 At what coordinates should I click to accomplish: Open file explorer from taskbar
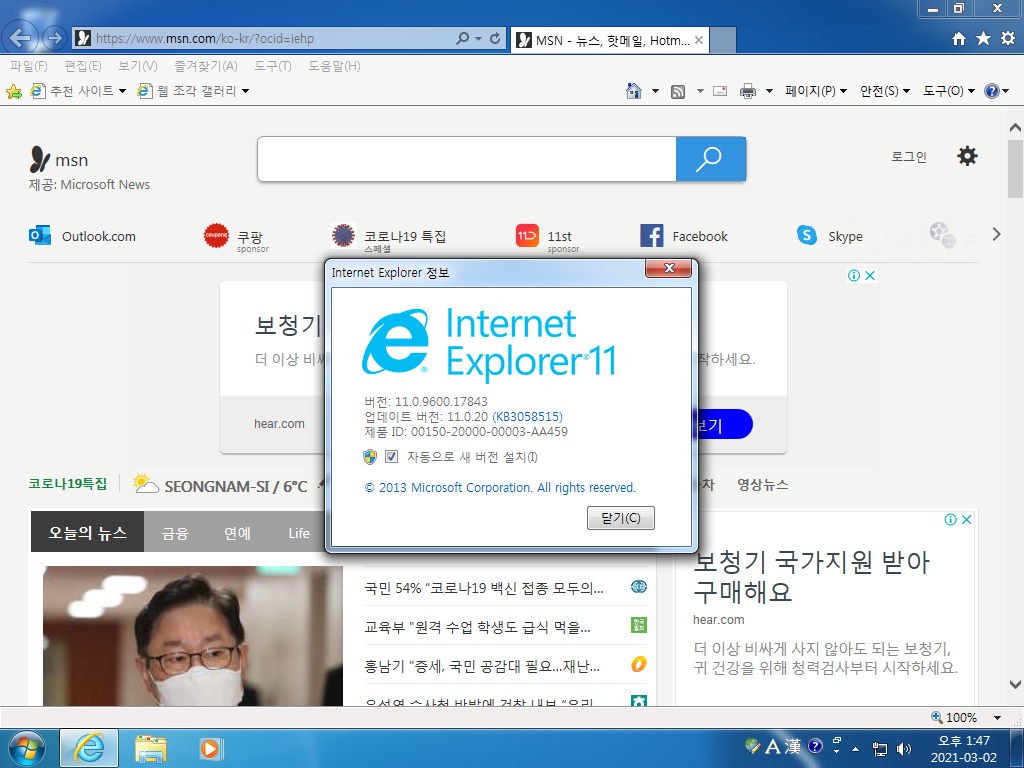(150, 748)
